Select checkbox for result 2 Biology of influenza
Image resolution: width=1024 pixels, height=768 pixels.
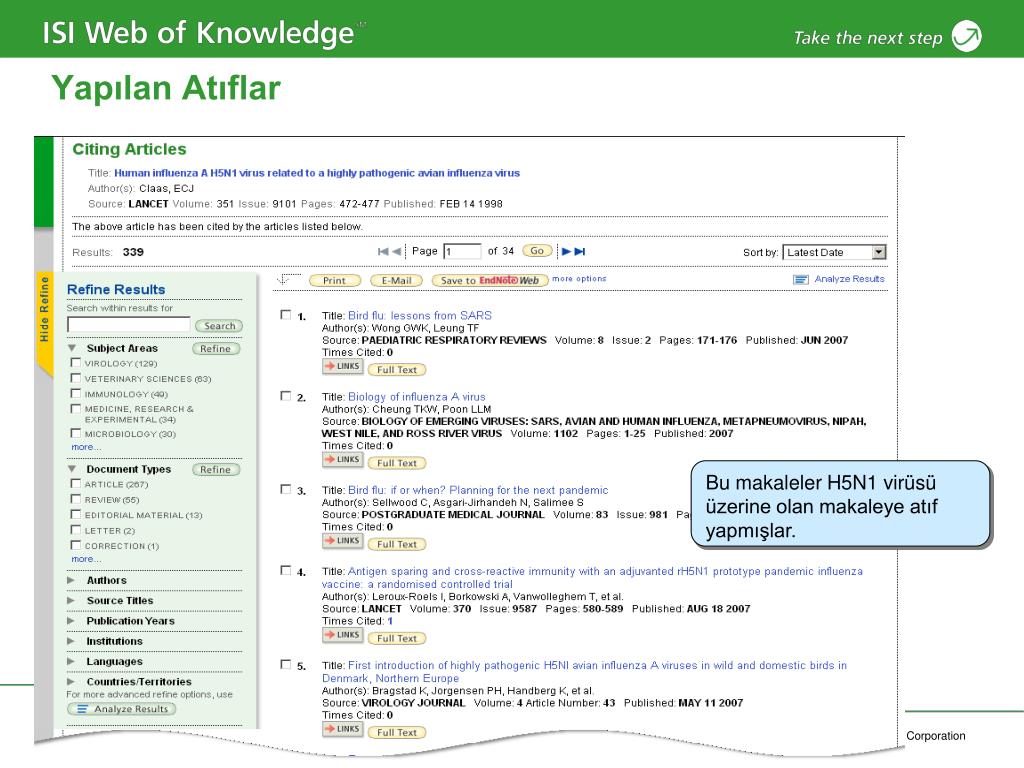(285, 396)
